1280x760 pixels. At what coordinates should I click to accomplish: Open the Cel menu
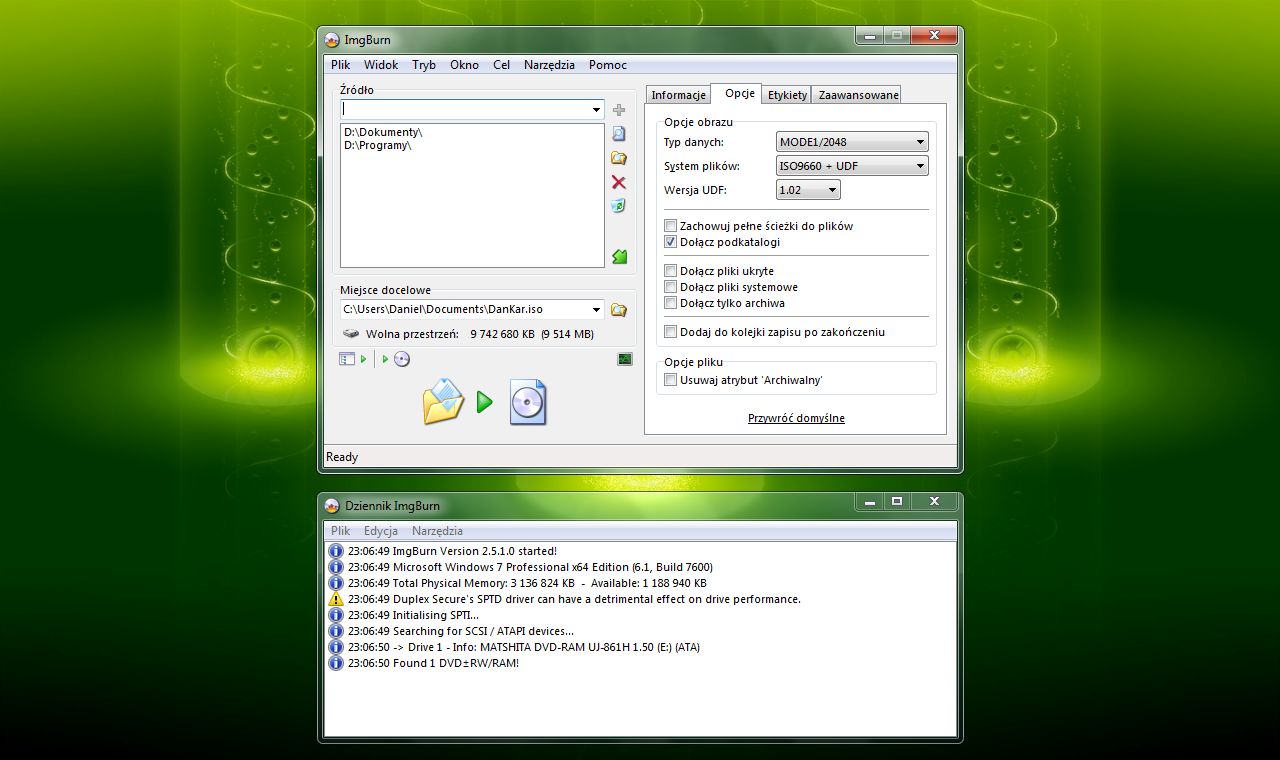pyautogui.click(x=501, y=65)
